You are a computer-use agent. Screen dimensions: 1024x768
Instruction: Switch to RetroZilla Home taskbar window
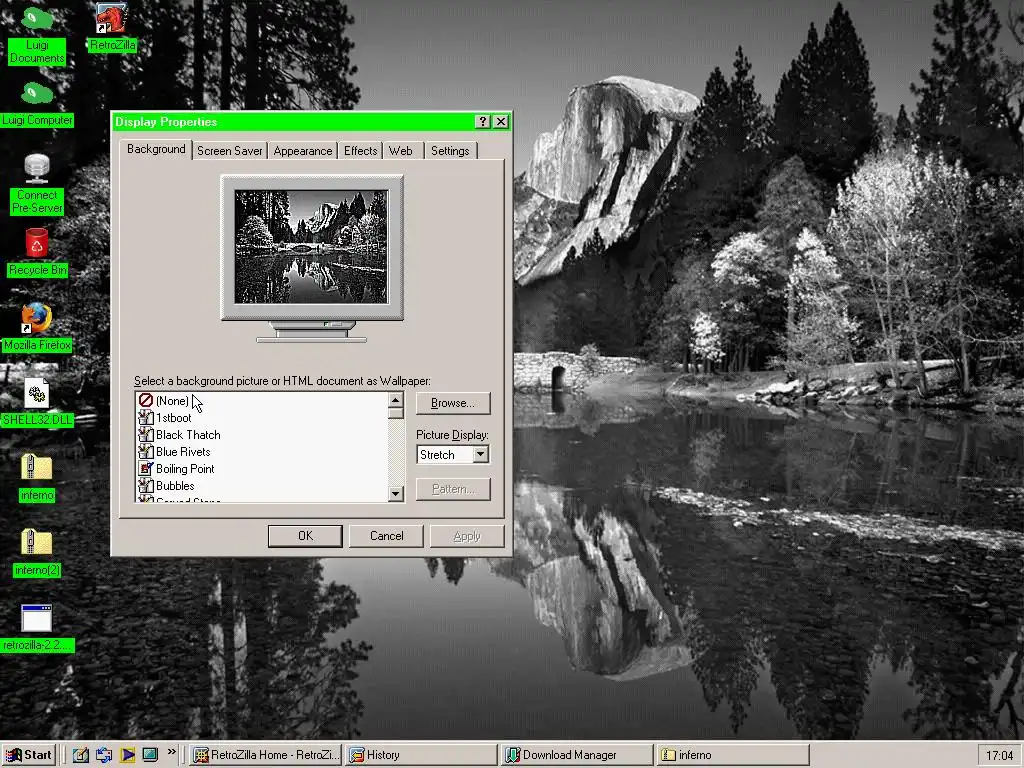pyautogui.click(x=266, y=755)
